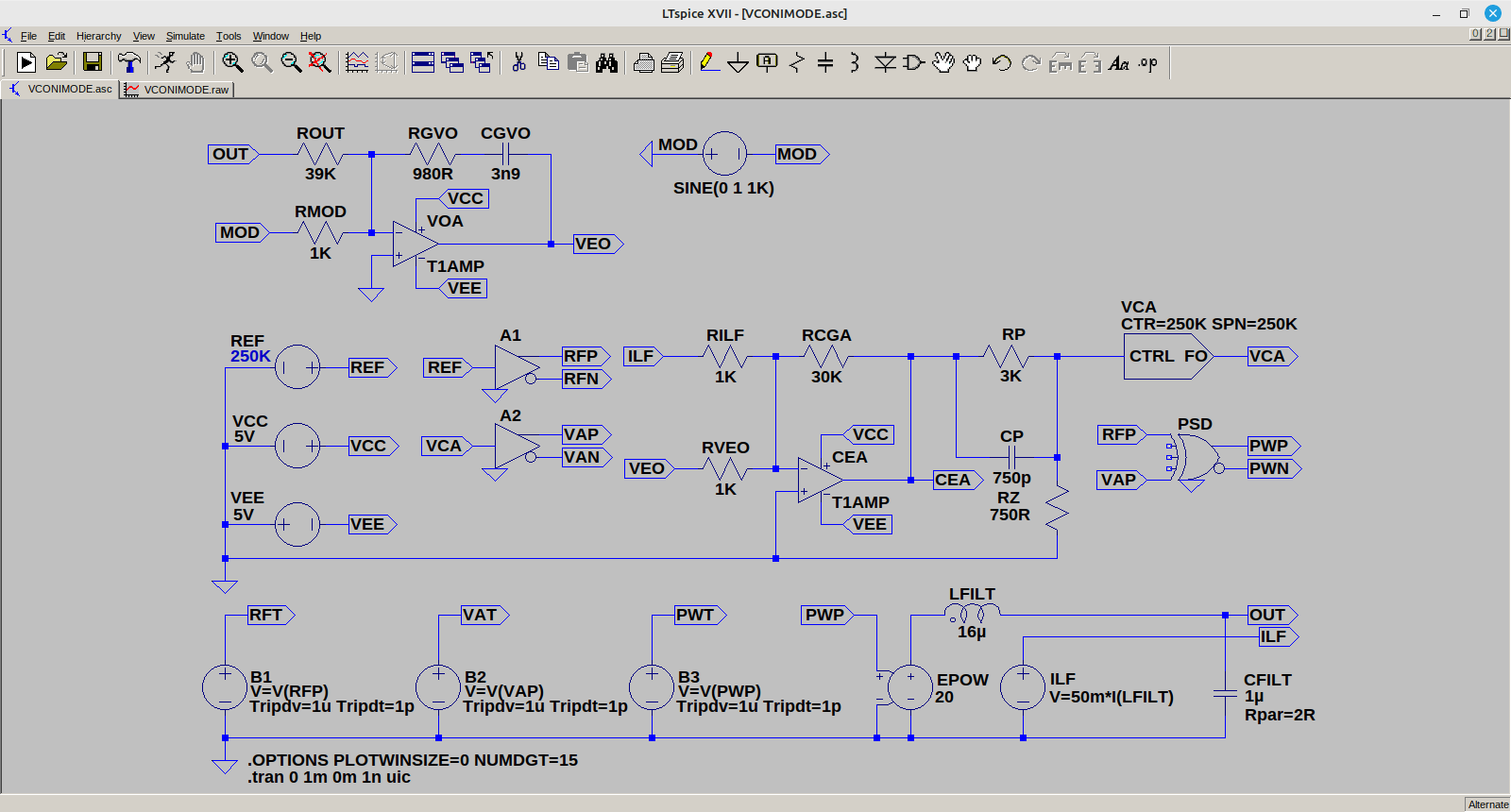Click the CGVO 3n9 capacitor value
The width and height of the screenshot is (1511, 812).
click(505, 174)
